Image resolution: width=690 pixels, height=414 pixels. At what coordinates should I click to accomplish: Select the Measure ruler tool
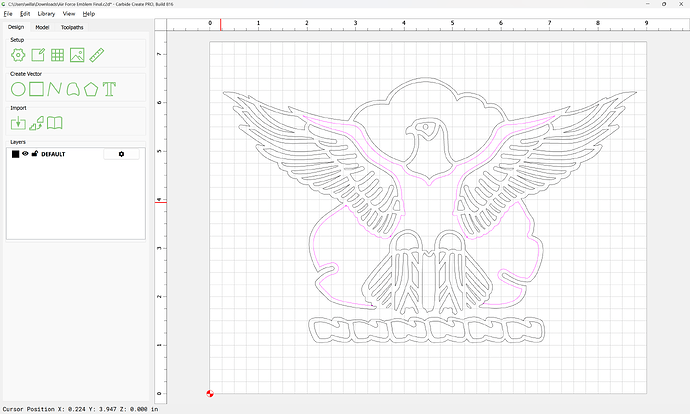97,55
